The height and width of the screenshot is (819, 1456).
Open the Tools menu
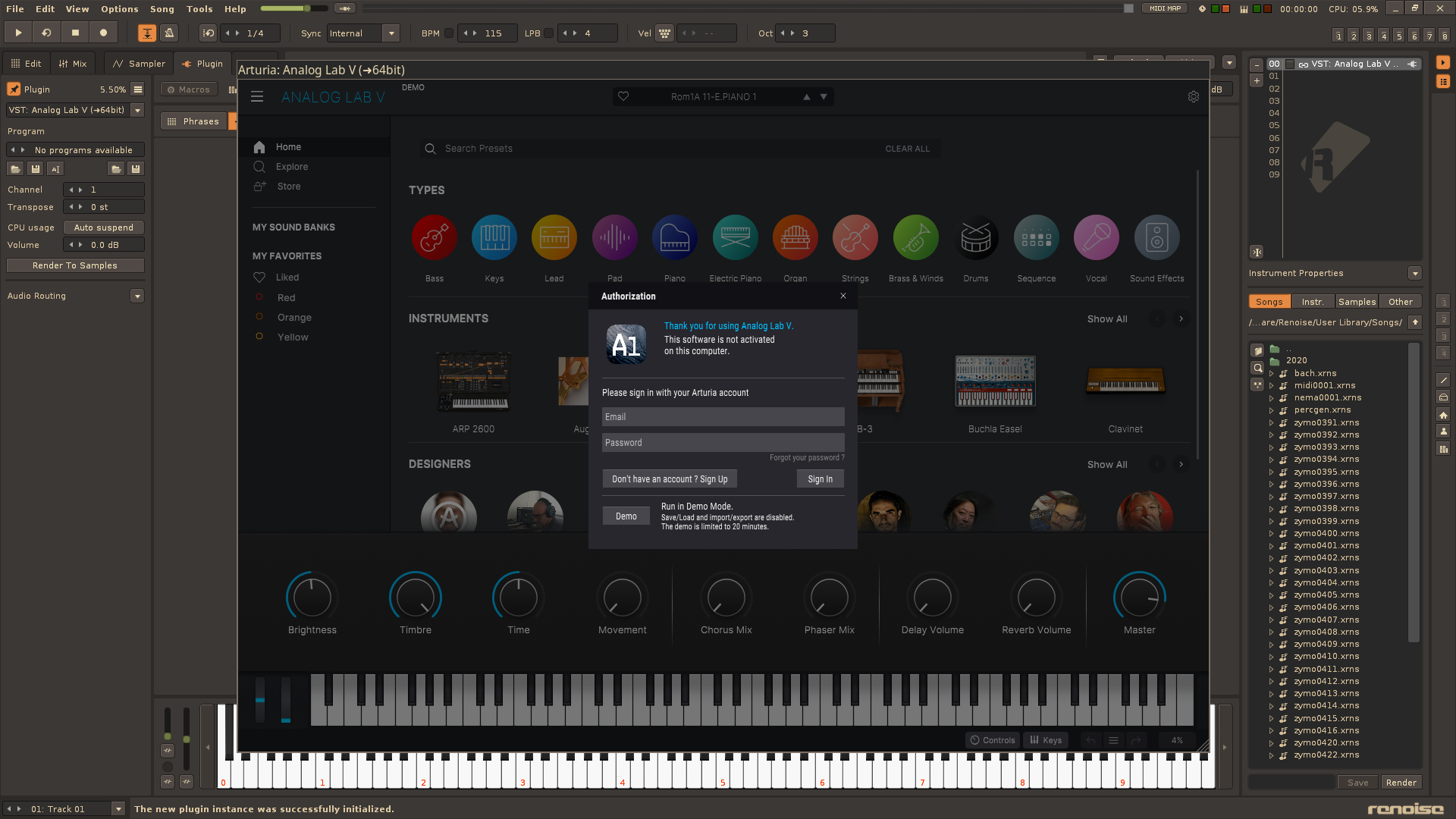[x=199, y=8]
